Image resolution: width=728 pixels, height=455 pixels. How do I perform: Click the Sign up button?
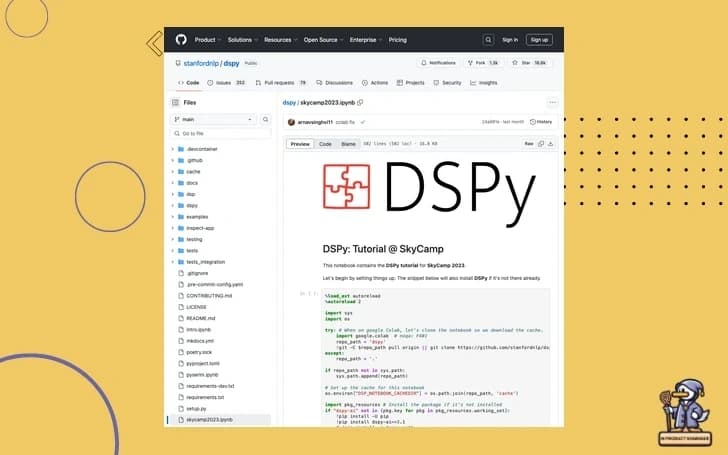[539, 40]
